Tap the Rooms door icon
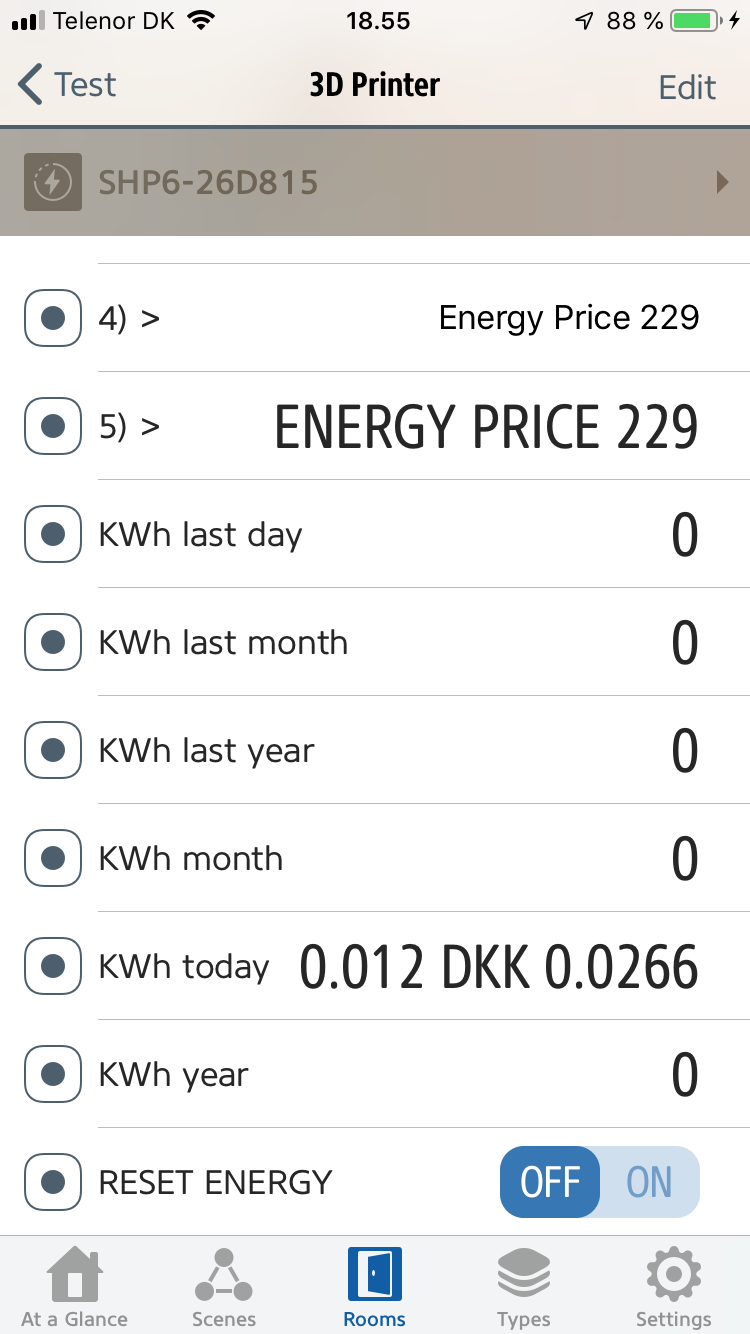750x1334 pixels. pyautogui.click(x=375, y=1274)
